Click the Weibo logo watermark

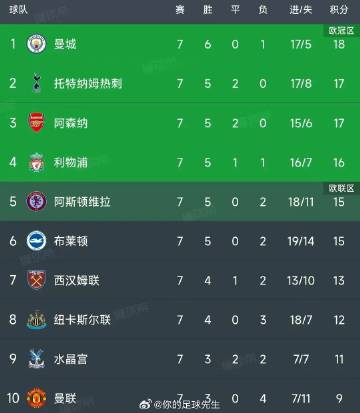click(x=145, y=405)
